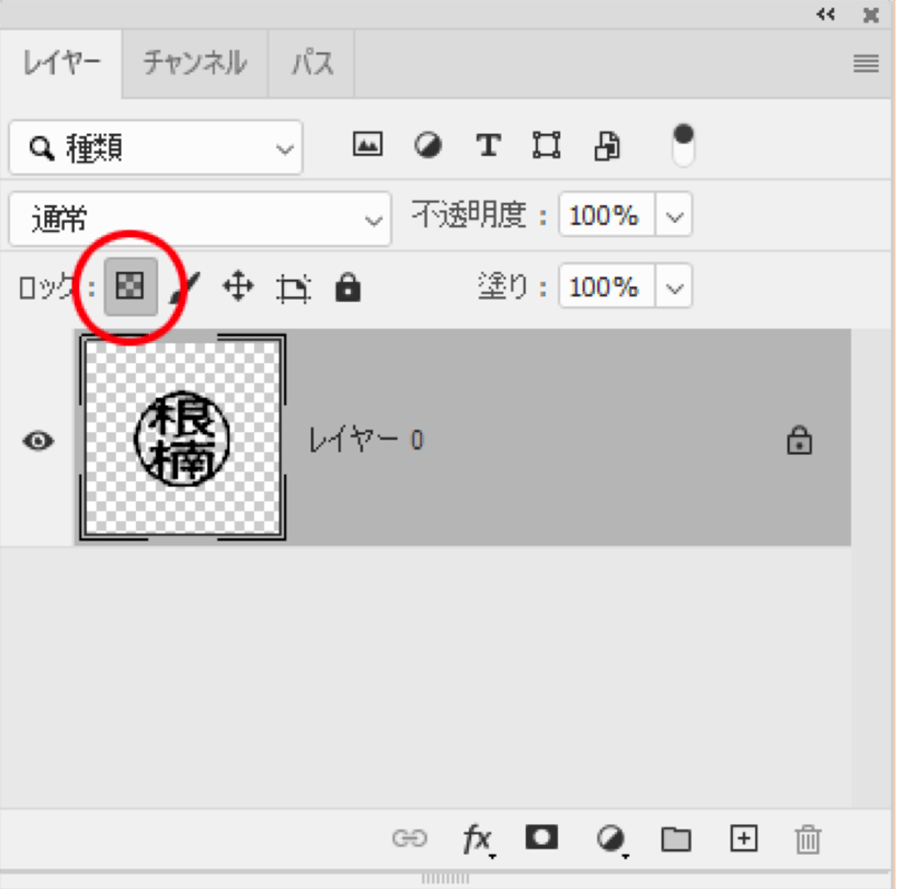The height and width of the screenshot is (889, 900).
Task: Open the fx layer style menu
Action: (x=478, y=840)
